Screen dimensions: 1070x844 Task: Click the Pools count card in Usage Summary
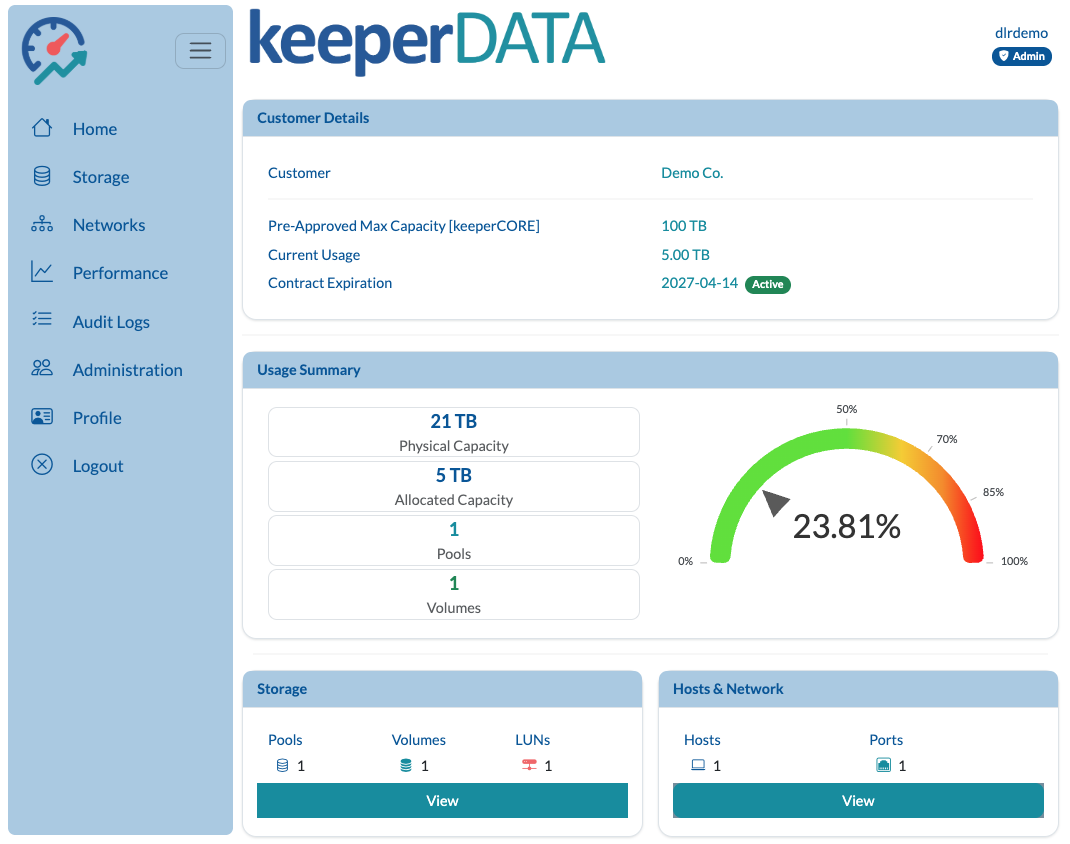(x=454, y=540)
